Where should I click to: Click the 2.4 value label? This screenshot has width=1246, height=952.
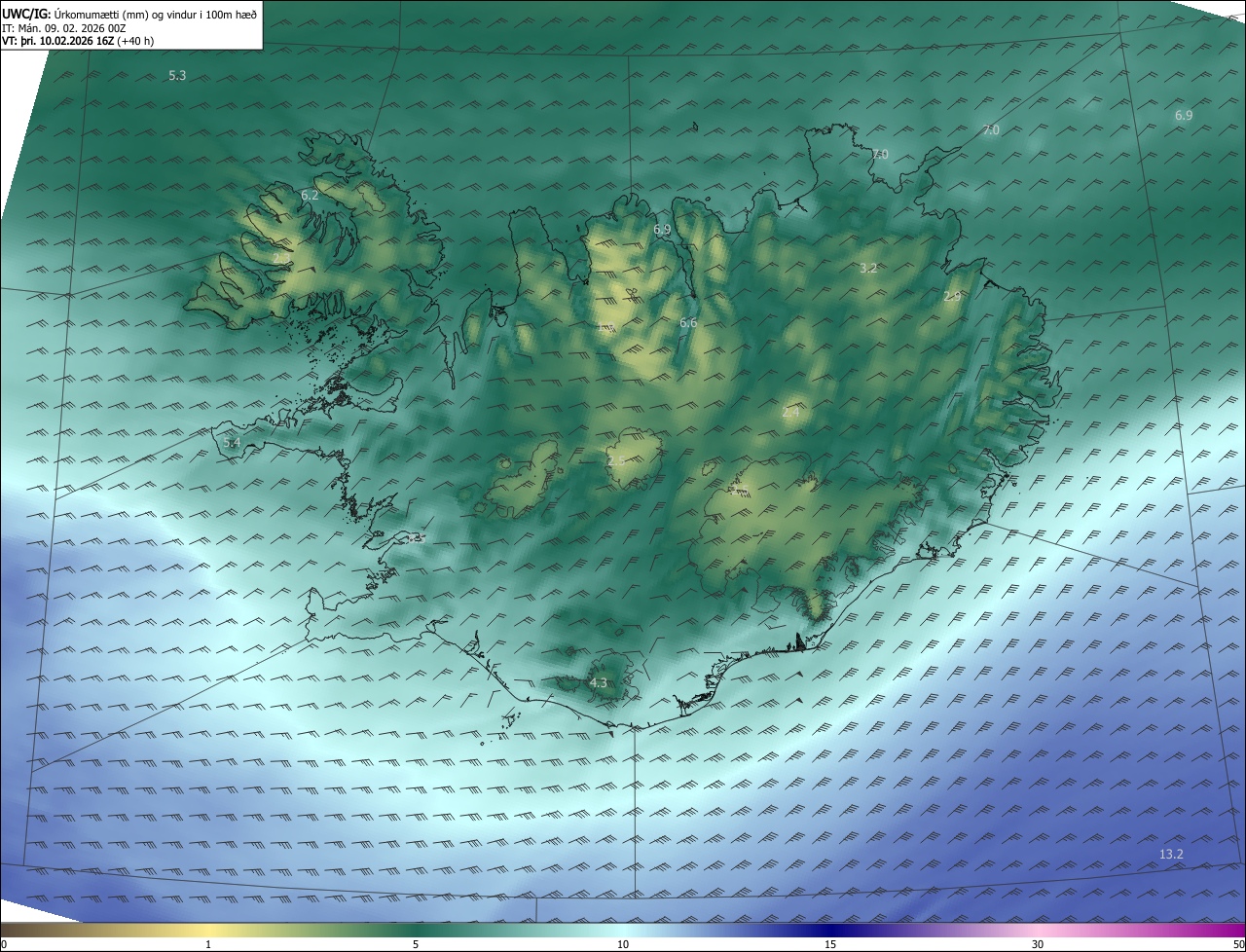pos(790,413)
